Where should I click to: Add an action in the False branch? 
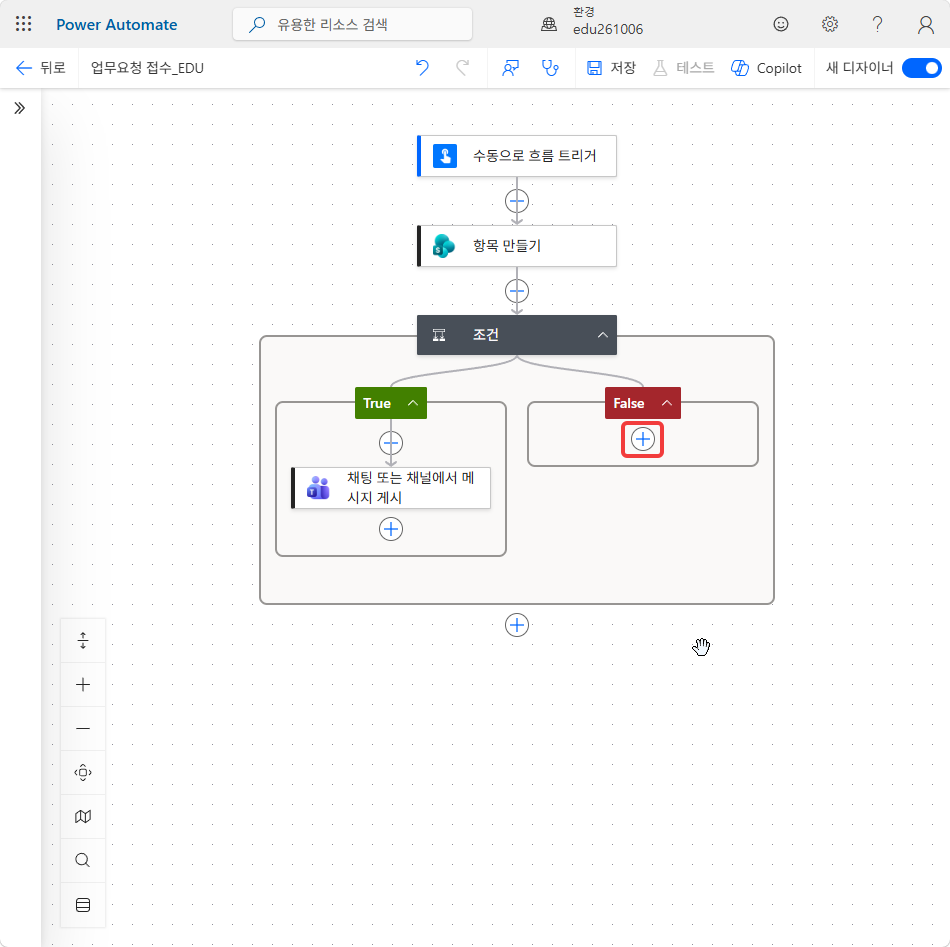(x=642, y=439)
